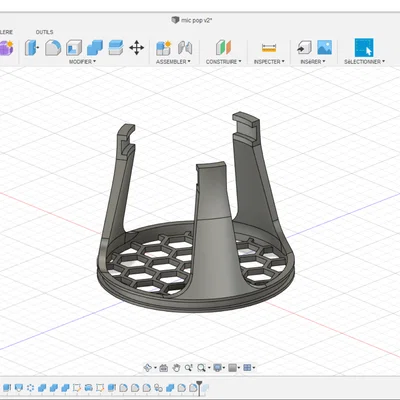Image resolution: width=400 pixels, height=400 pixels.
Task: Click the Combine bodies icon
Action: (x=95, y=48)
